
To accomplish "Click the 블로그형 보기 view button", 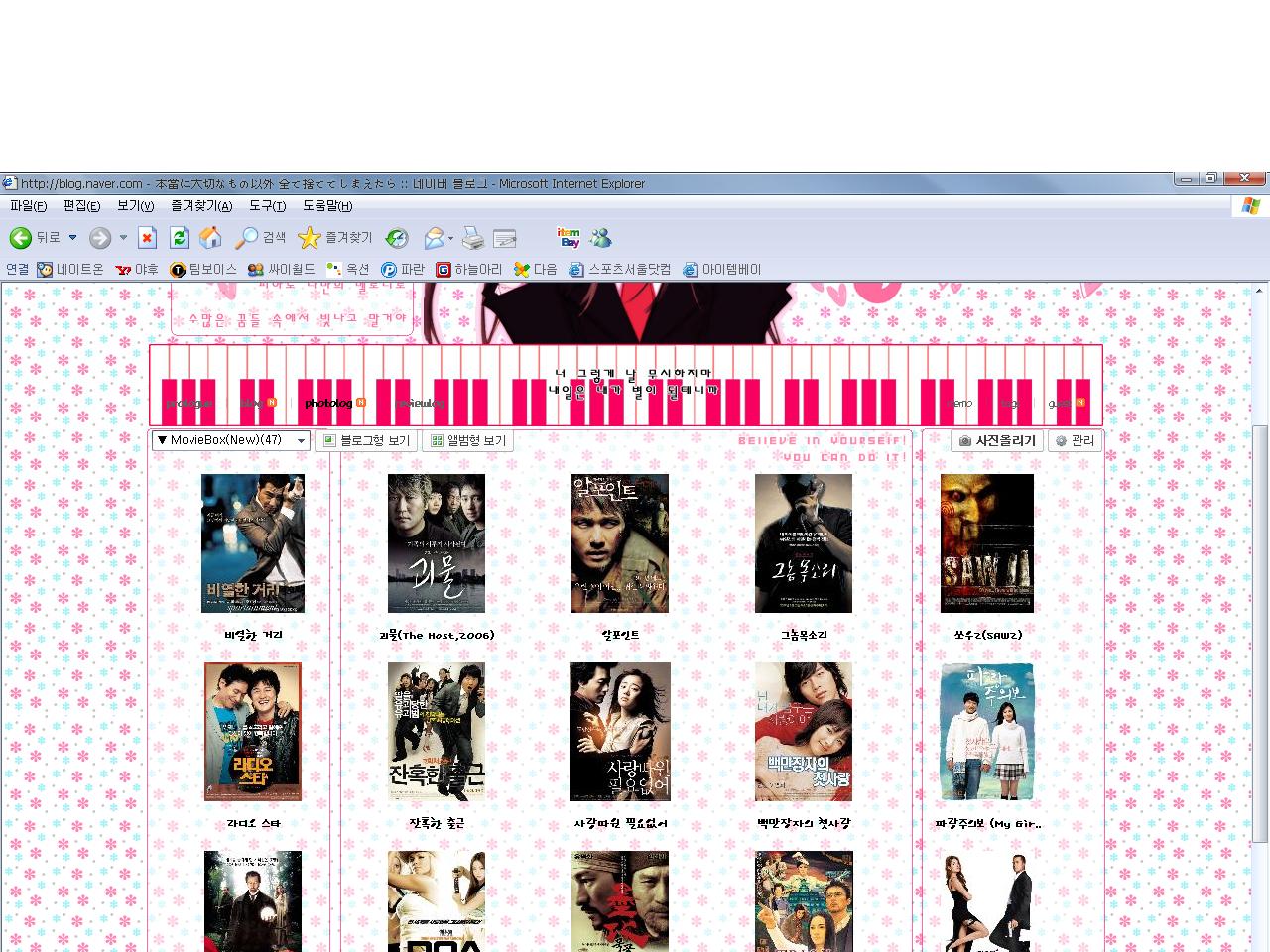I will point(367,440).
